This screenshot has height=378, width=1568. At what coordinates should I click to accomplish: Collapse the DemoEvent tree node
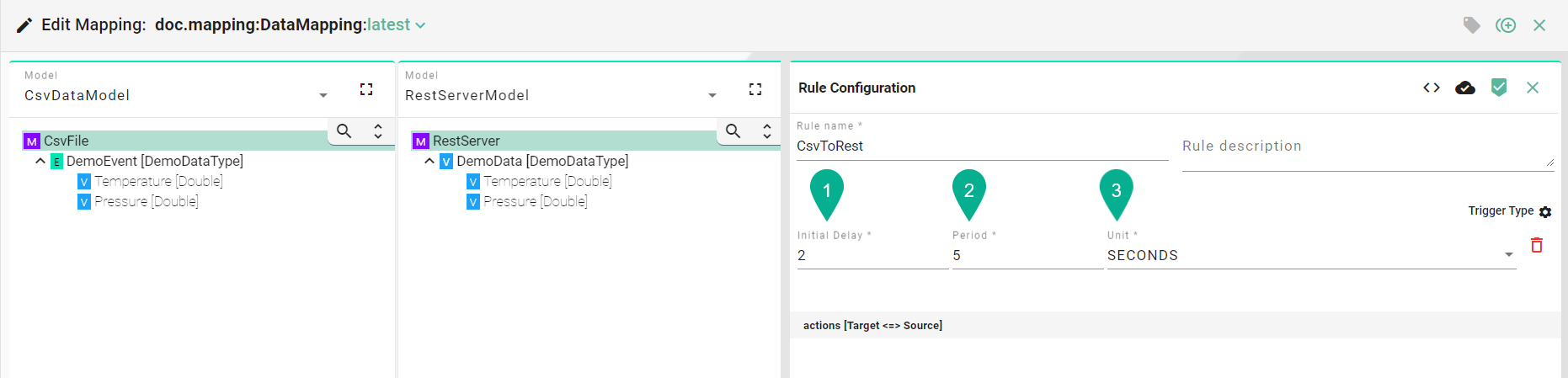coord(40,161)
